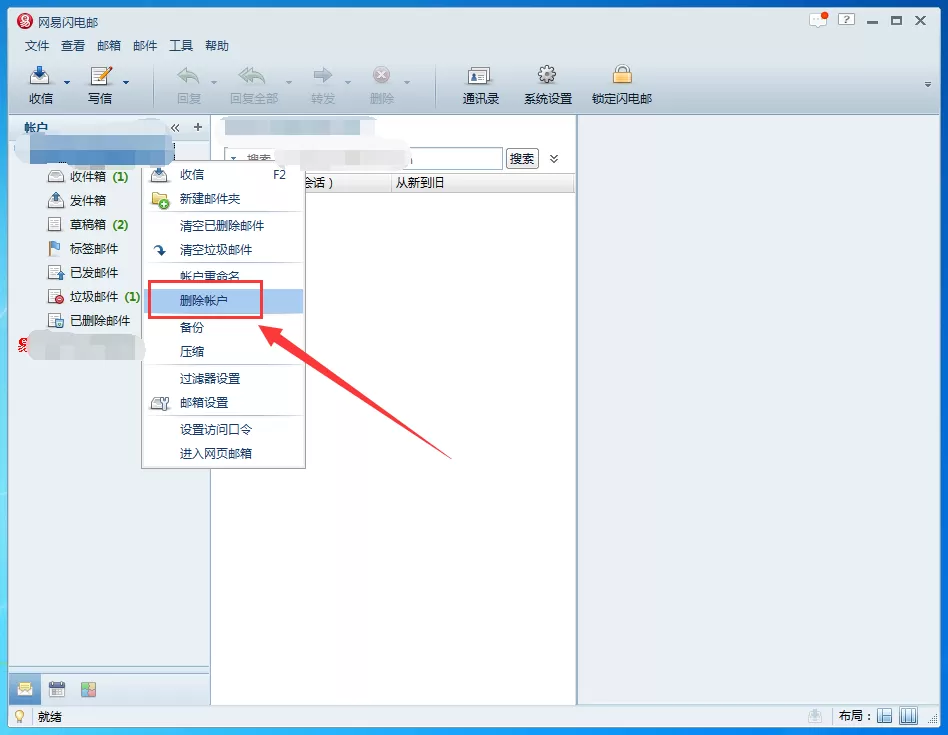Choose 设置访问口令 in context menu
The image size is (948, 735).
(x=223, y=430)
